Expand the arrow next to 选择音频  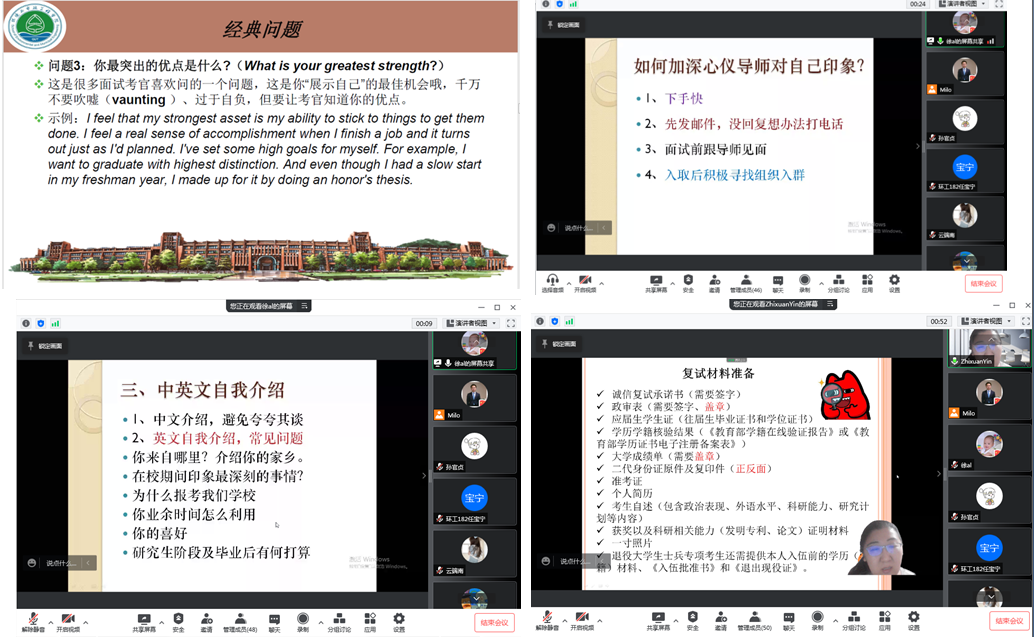tap(568, 282)
